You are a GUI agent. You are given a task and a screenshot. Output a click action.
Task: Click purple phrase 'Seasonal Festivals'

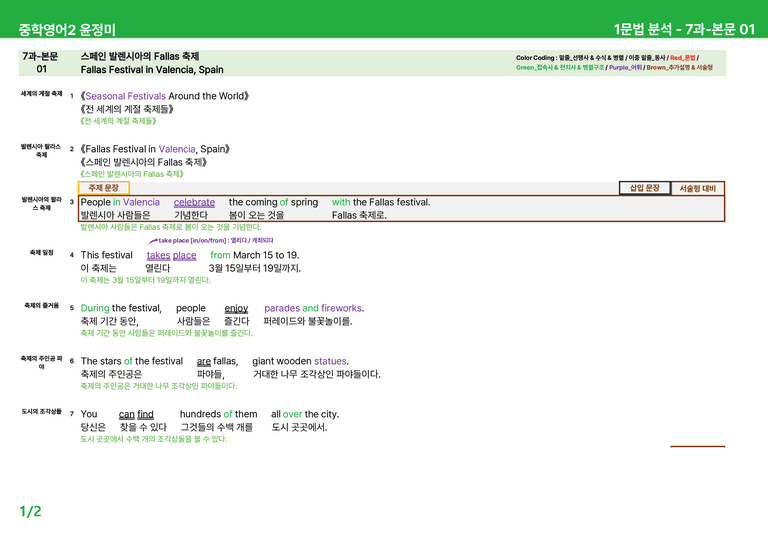(x=125, y=96)
